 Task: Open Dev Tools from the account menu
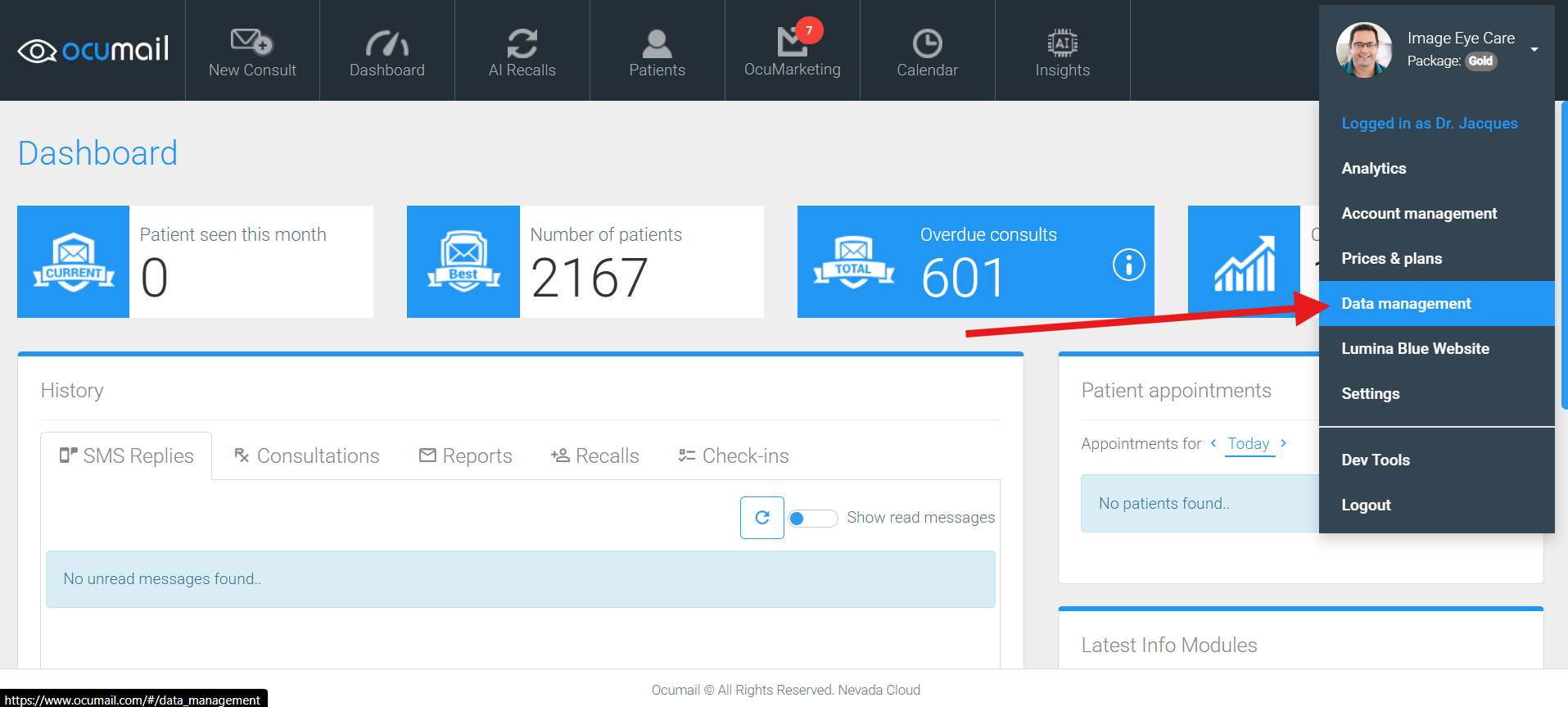point(1437,460)
